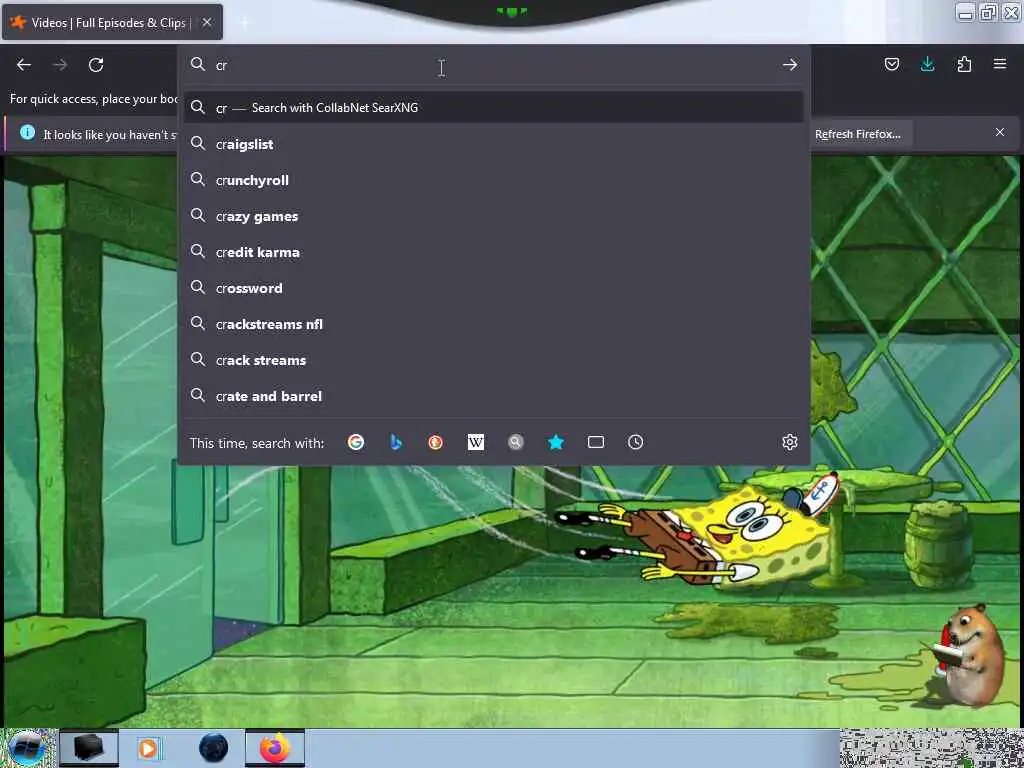Open the Downloads panel icon
The width and height of the screenshot is (1024, 768).
(927, 64)
